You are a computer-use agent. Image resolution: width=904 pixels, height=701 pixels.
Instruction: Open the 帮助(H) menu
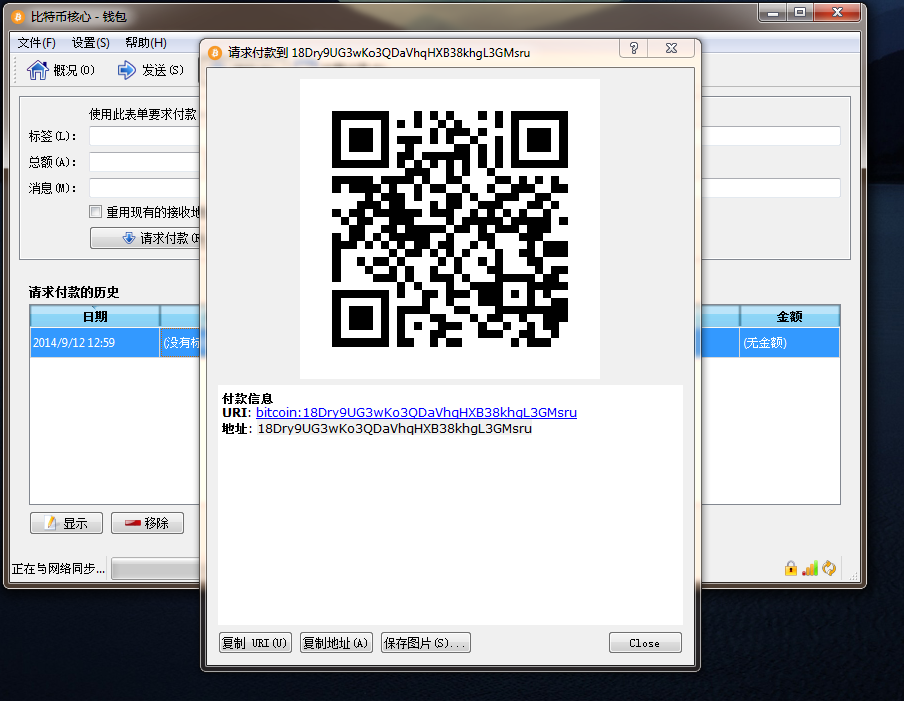(146, 43)
